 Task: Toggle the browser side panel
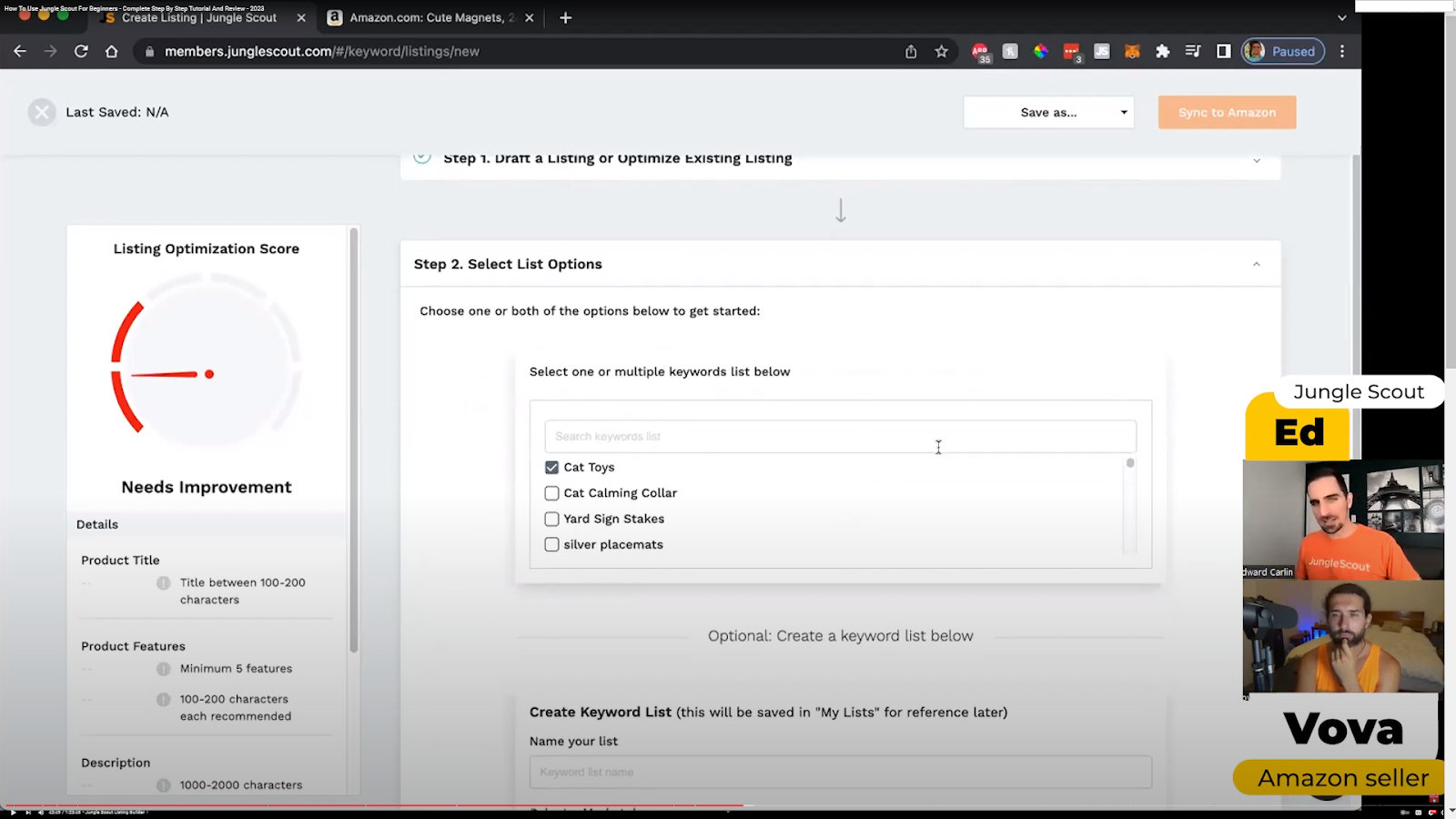(1223, 52)
